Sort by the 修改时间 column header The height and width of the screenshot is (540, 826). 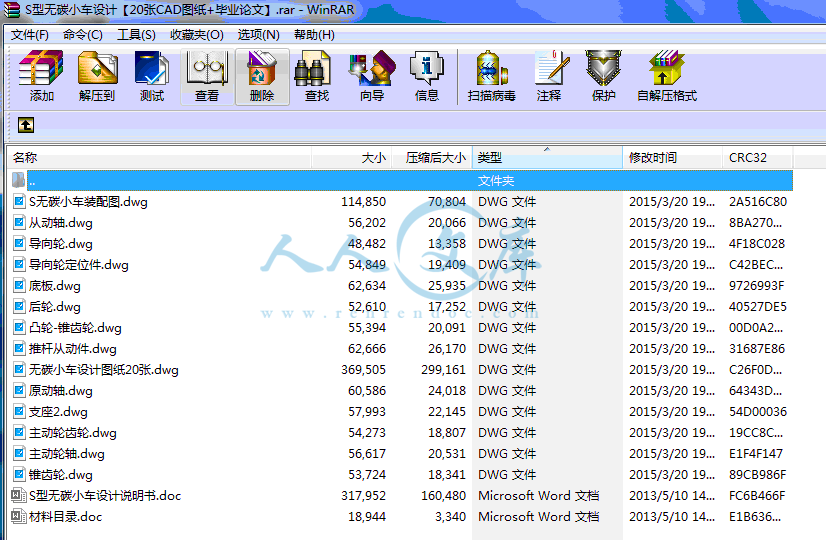(x=672, y=158)
